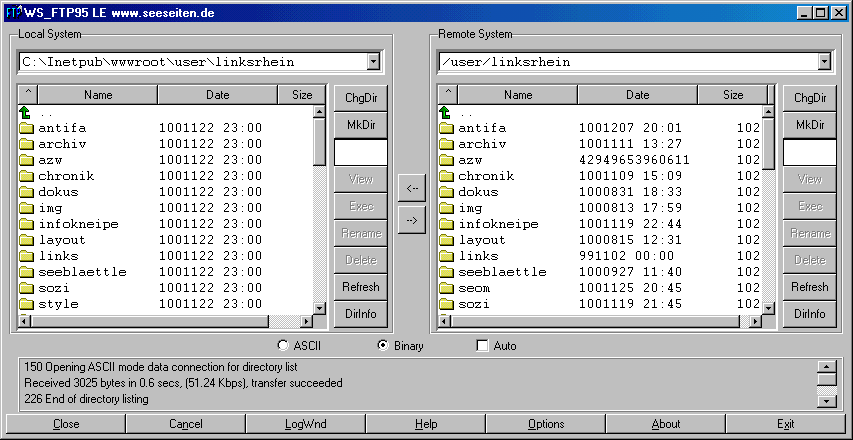Sort the local list by the Date column
The image size is (853, 440).
point(217,95)
